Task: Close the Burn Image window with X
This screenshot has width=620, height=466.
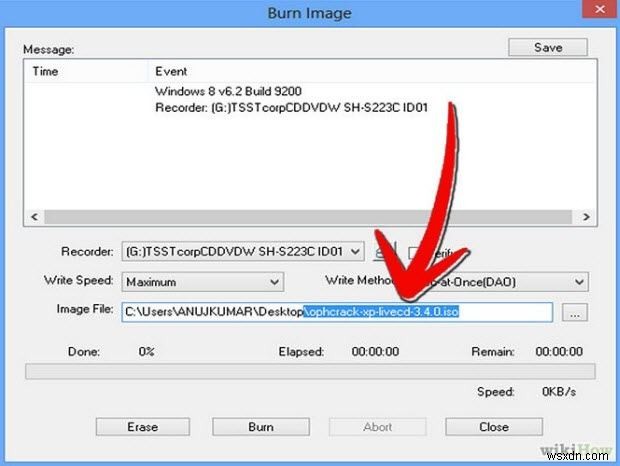Action: (599, 9)
